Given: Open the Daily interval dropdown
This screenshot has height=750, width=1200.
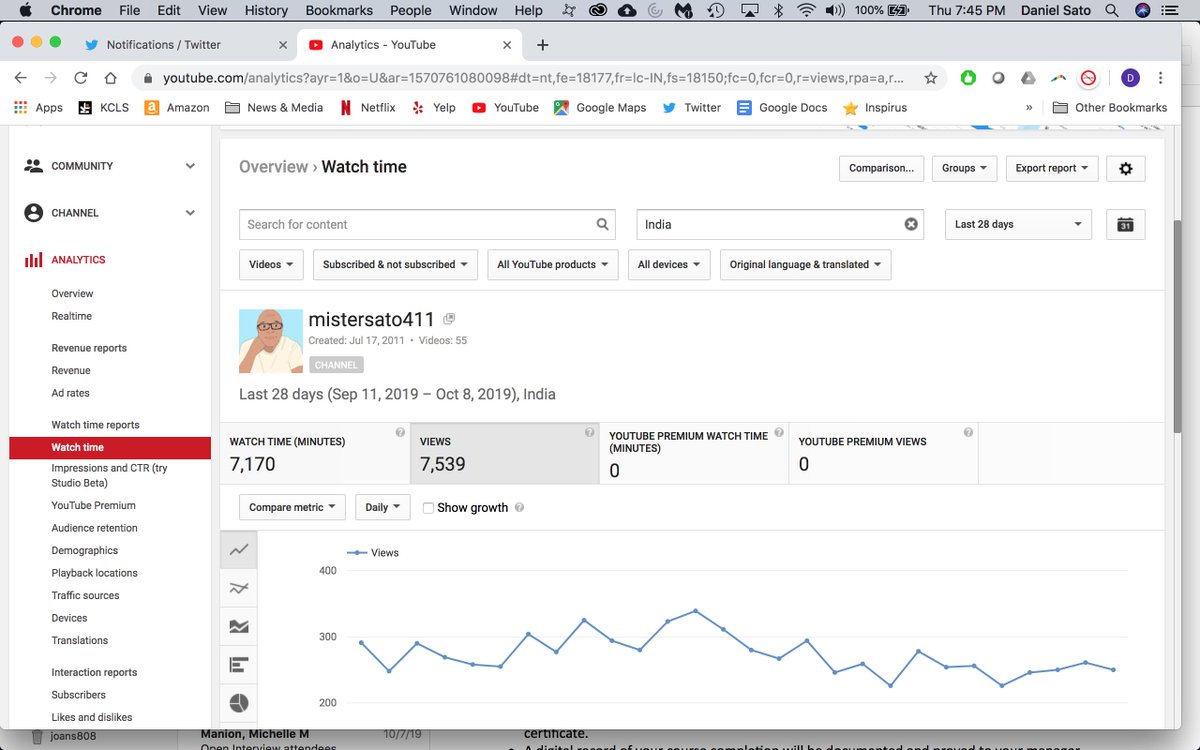Looking at the screenshot, I should point(382,507).
